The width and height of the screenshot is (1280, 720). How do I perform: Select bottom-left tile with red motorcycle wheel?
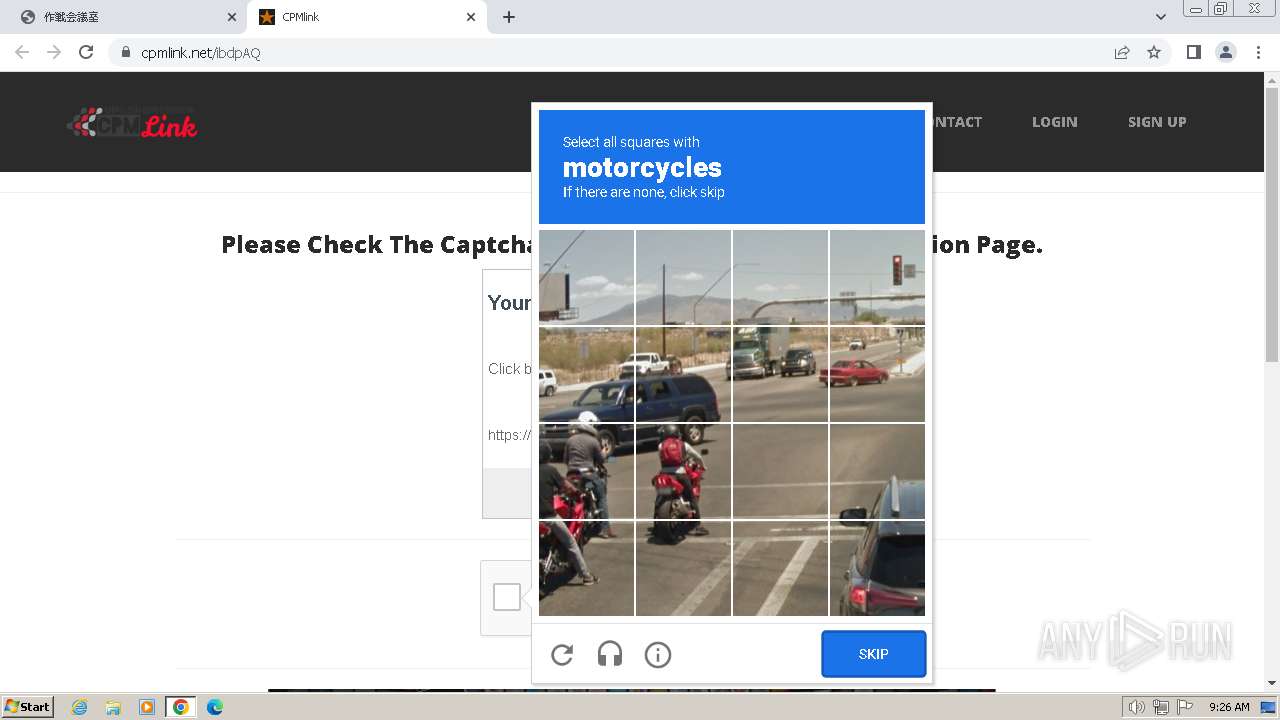click(586, 568)
